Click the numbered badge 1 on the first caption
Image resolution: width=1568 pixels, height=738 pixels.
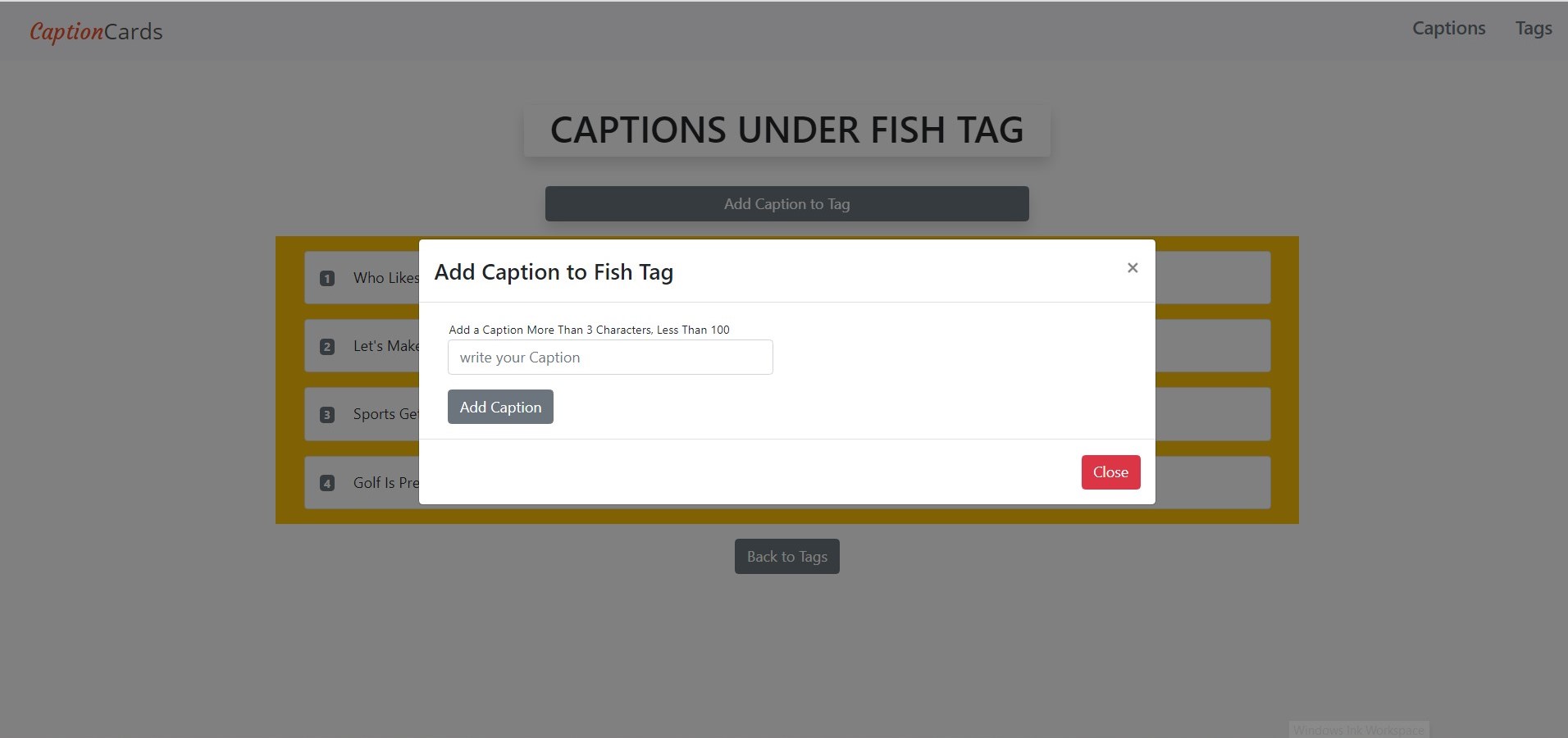coord(327,278)
